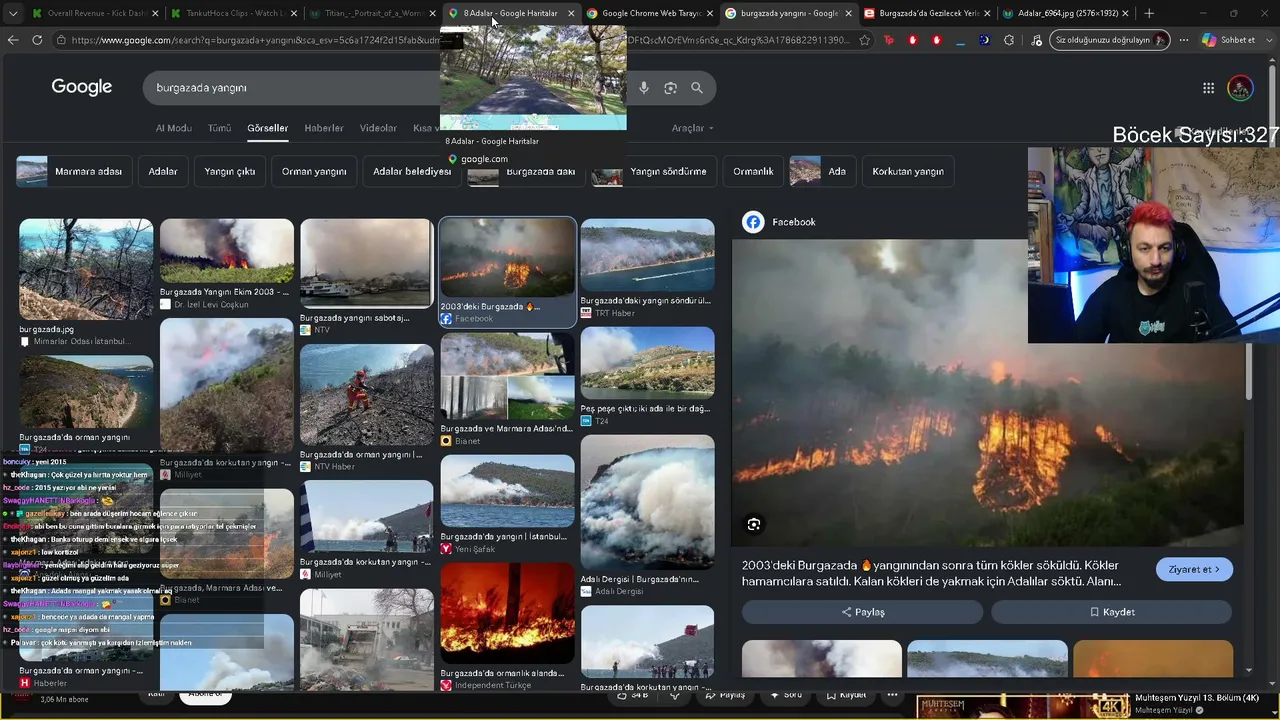This screenshot has height=720, width=1280.
Task: Click the Google logo
Action: pos(82,87)
